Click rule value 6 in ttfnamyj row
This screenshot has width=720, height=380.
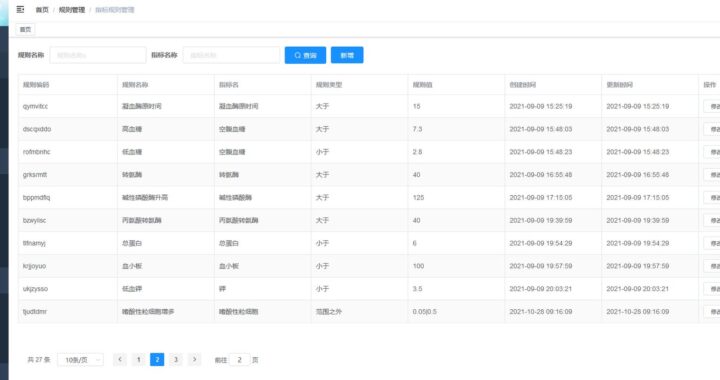click(x=415, y=243)
